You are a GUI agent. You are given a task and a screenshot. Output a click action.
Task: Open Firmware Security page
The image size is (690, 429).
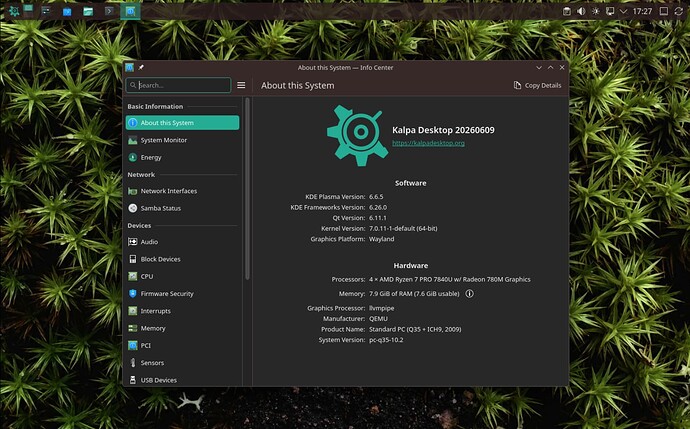pos(182,293)
